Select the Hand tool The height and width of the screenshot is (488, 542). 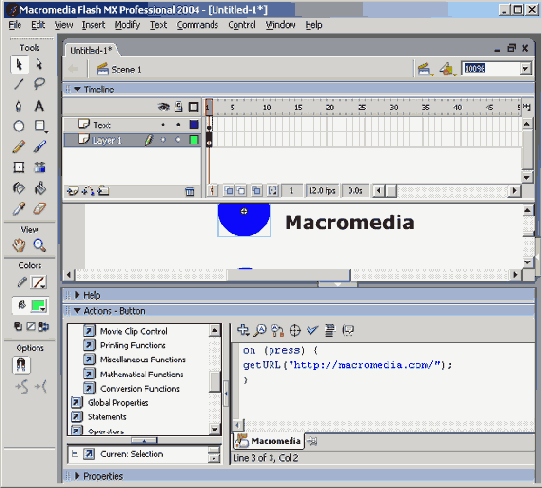point(19,245)
